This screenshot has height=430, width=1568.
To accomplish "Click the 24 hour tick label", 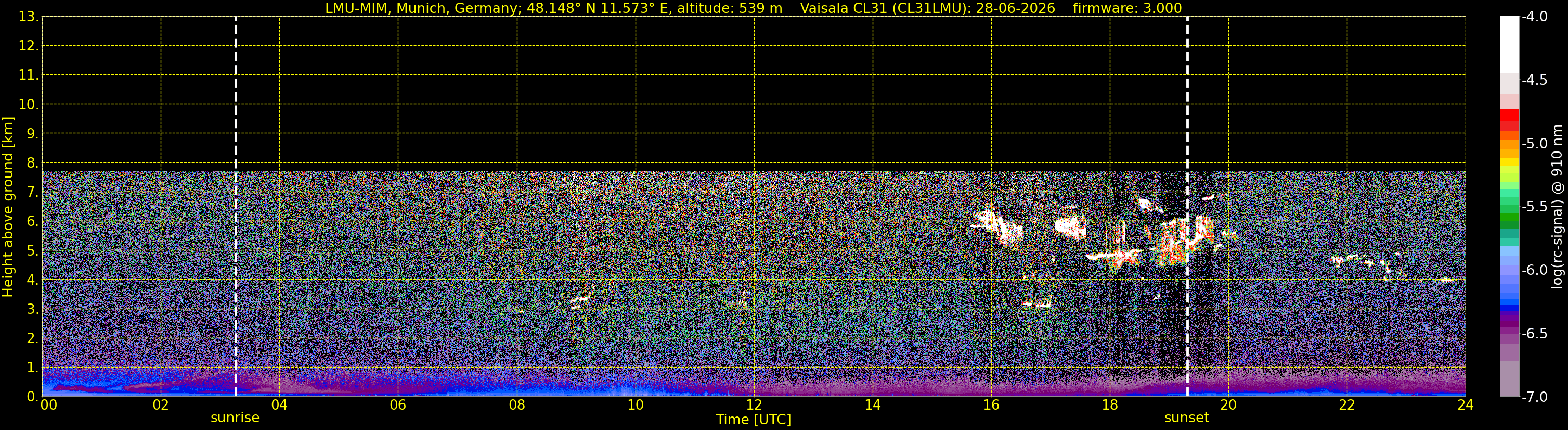I will pos(1465,405).
